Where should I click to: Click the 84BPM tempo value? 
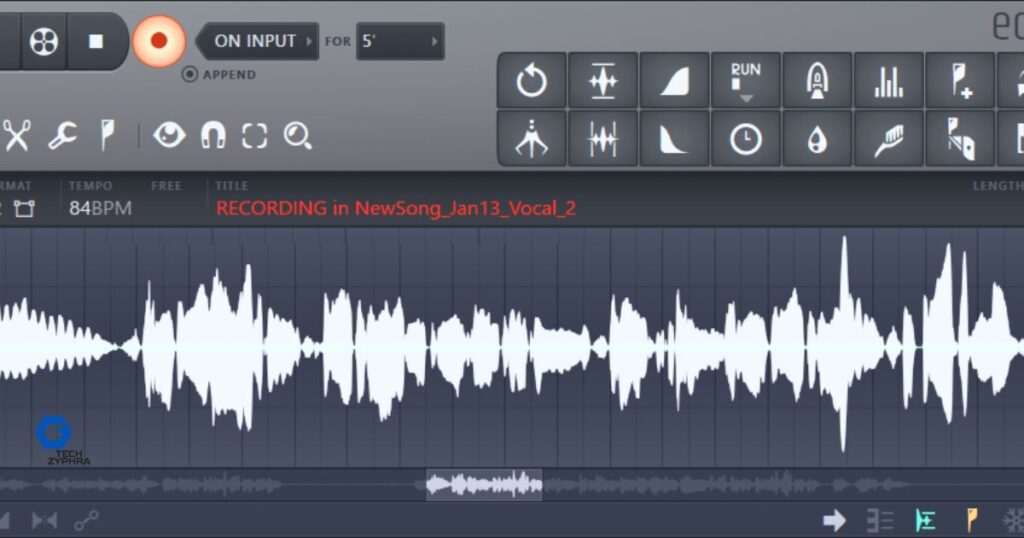(x=101, y=208)
